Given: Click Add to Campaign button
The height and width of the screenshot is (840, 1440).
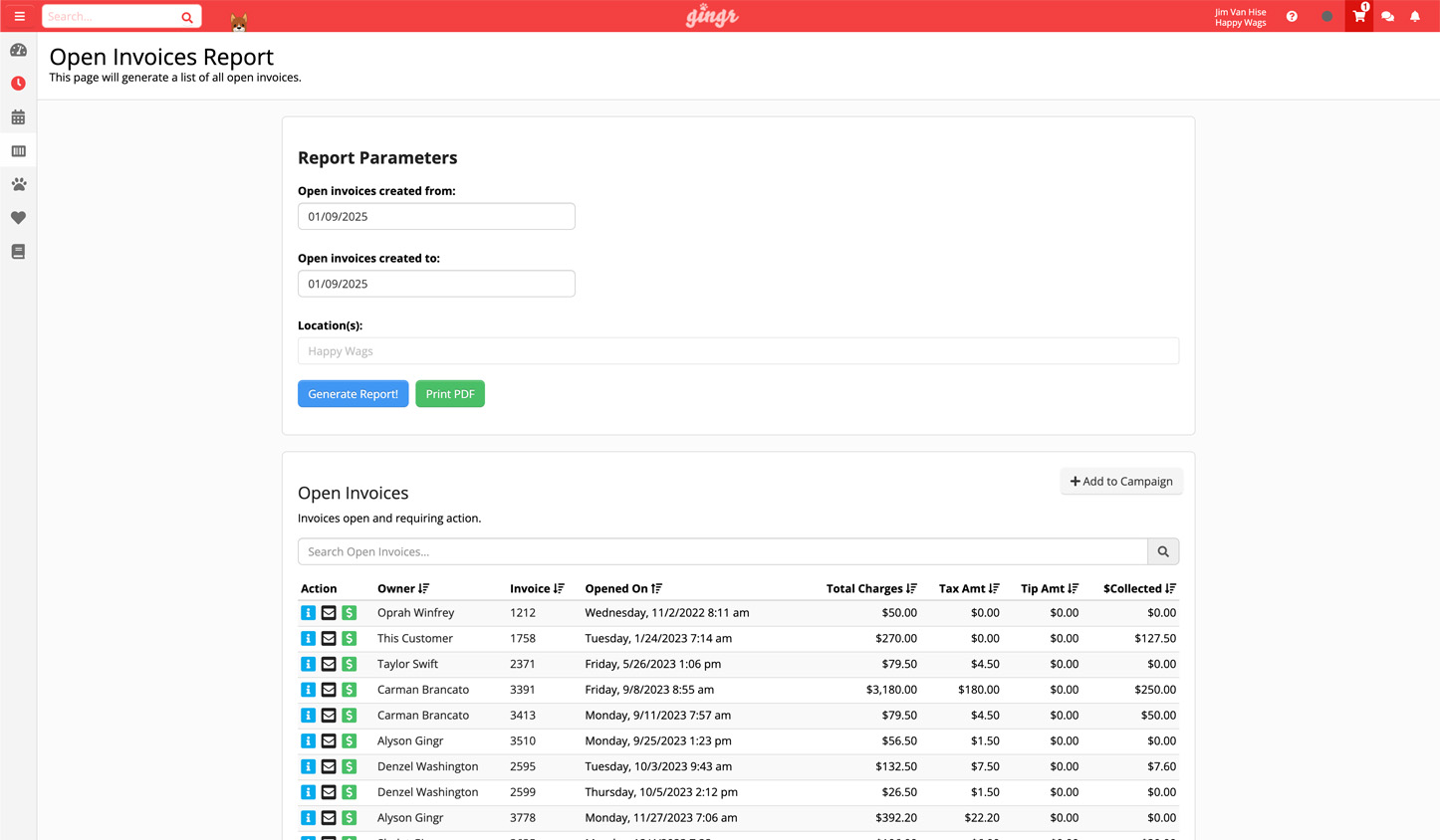Looking at the screenshot, I should (1120, 482).
